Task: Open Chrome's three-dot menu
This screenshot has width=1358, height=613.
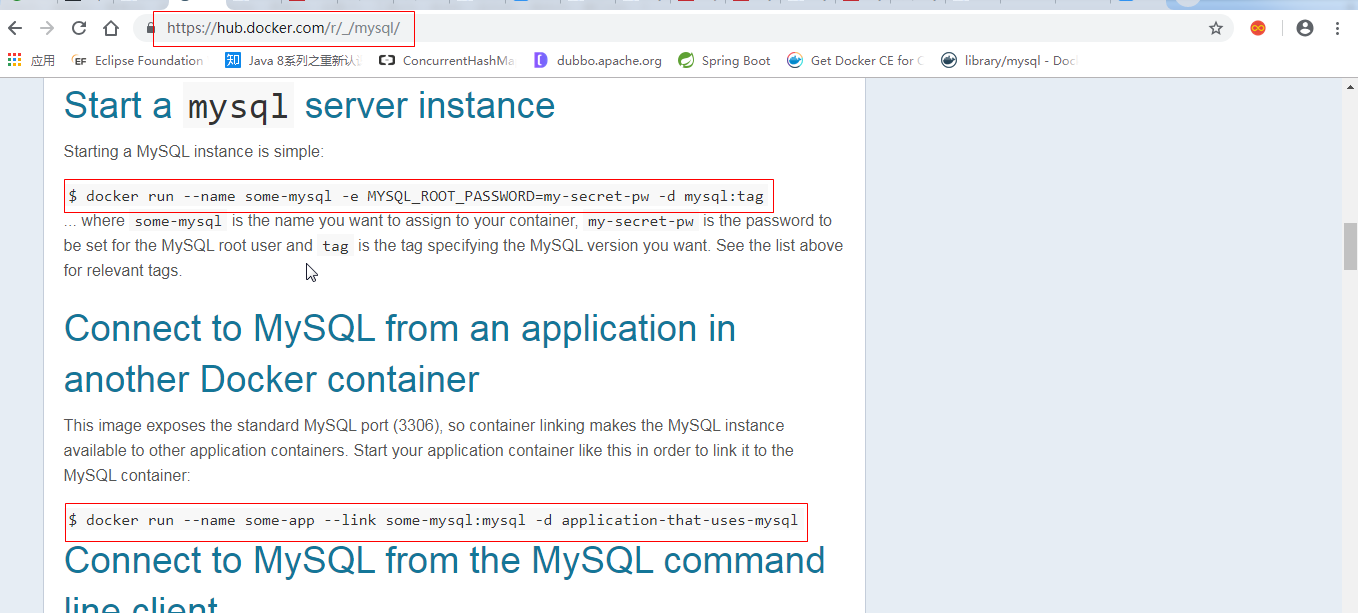Action: [1337, 28]
